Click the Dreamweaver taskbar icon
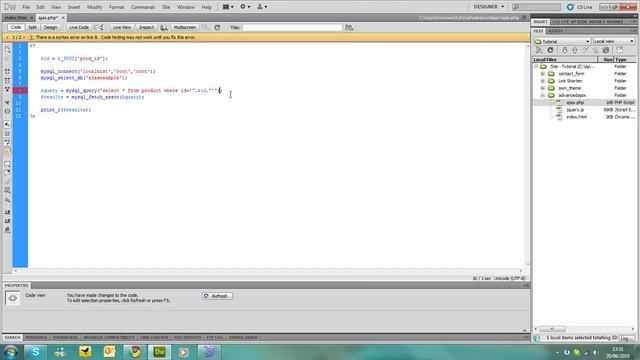The height and width of the screenshot is (360, 640). tap(159, 352)
